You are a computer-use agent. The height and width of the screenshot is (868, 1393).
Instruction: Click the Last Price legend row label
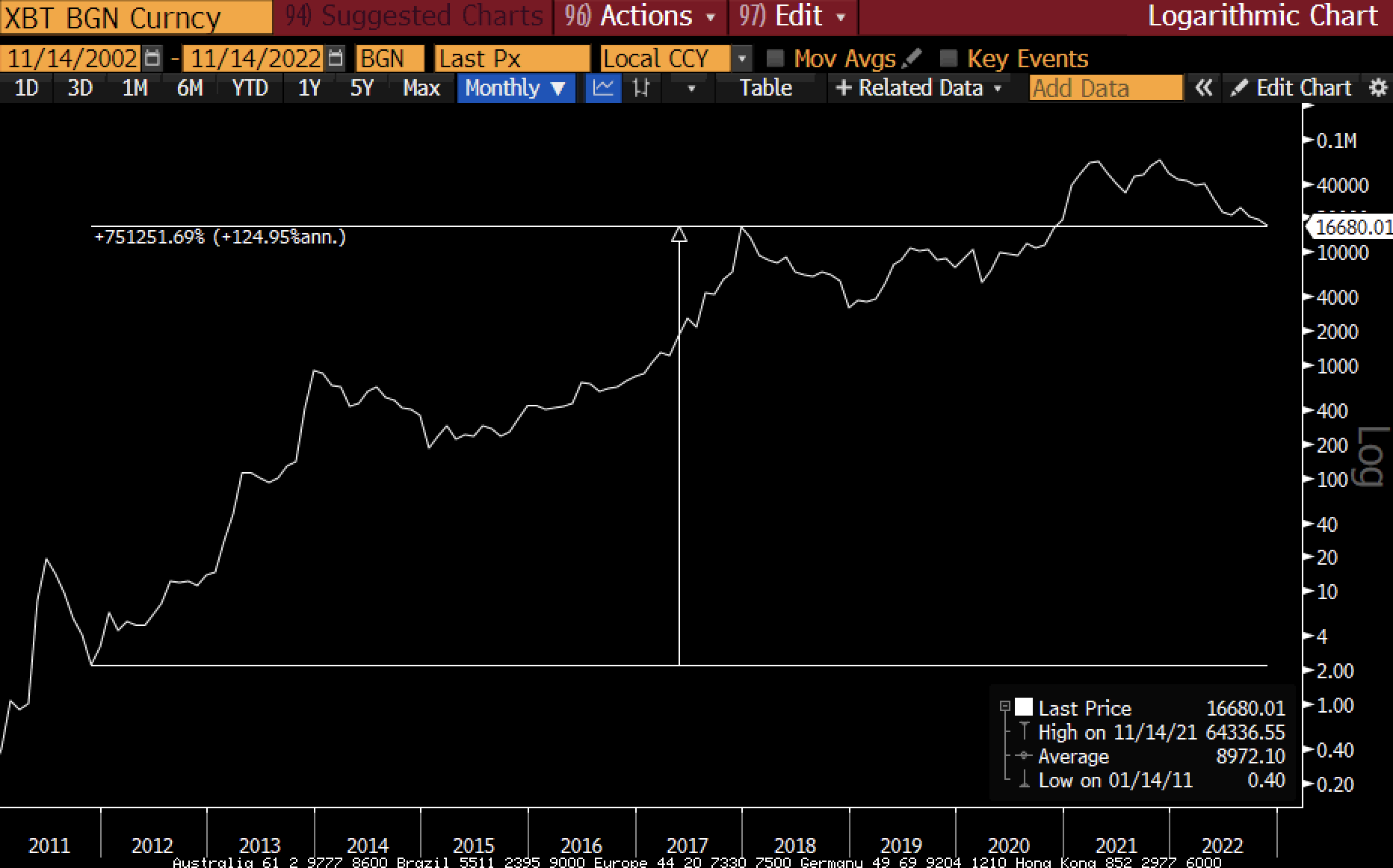coord(1085,708)
